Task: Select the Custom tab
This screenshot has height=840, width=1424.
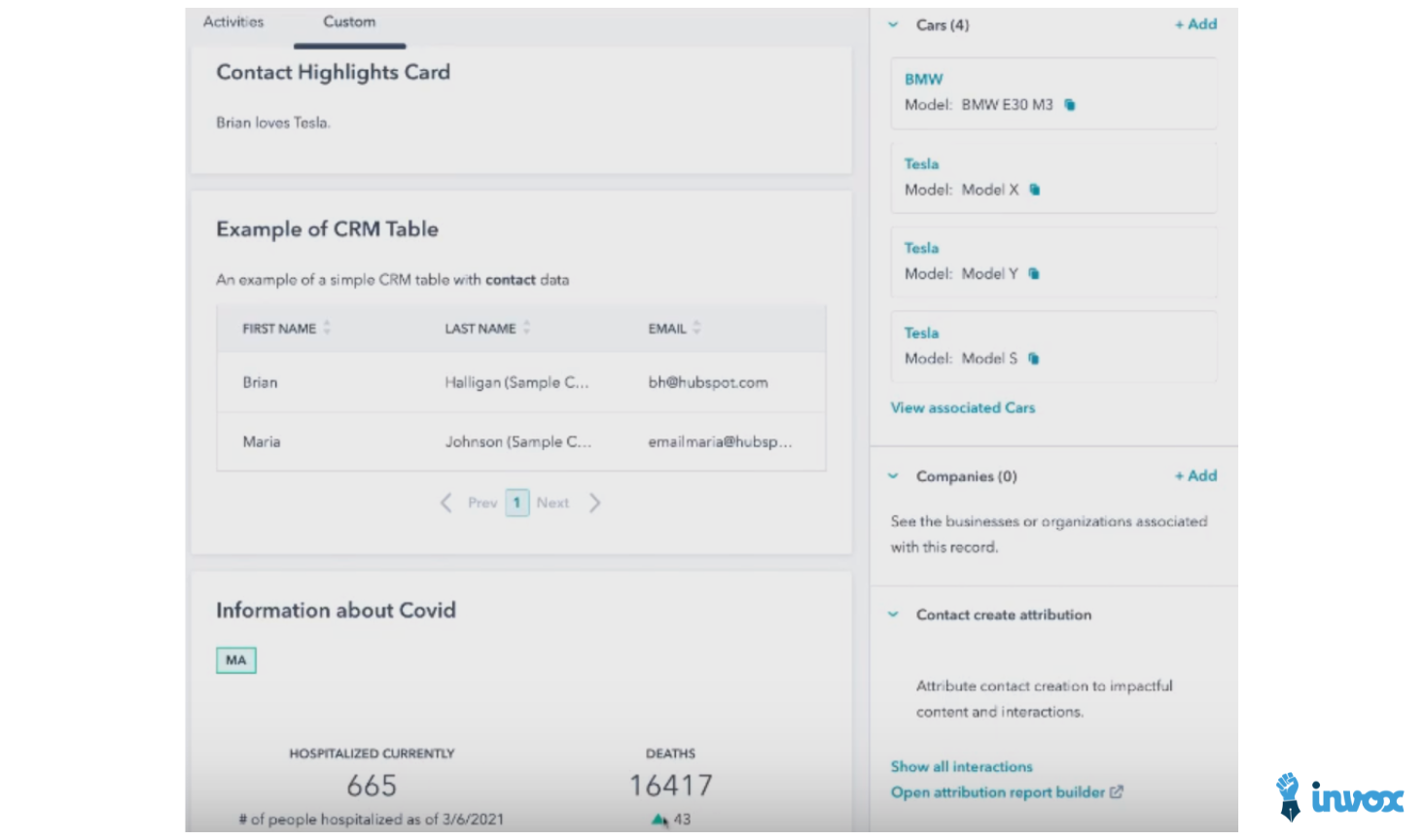Action: (x=349, y=21)
